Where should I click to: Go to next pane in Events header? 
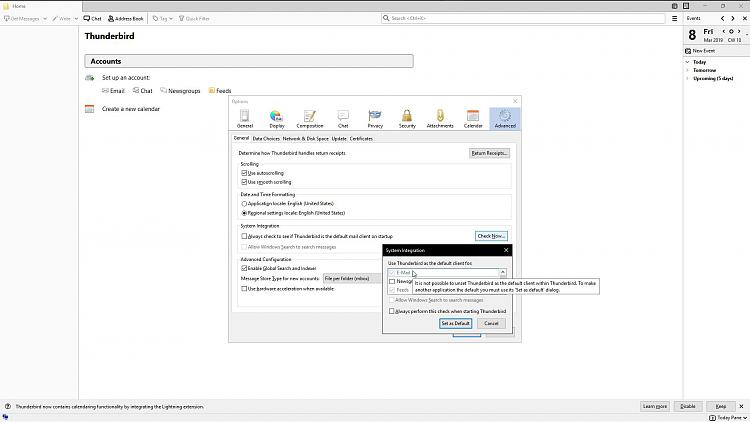tap(733, 18)
